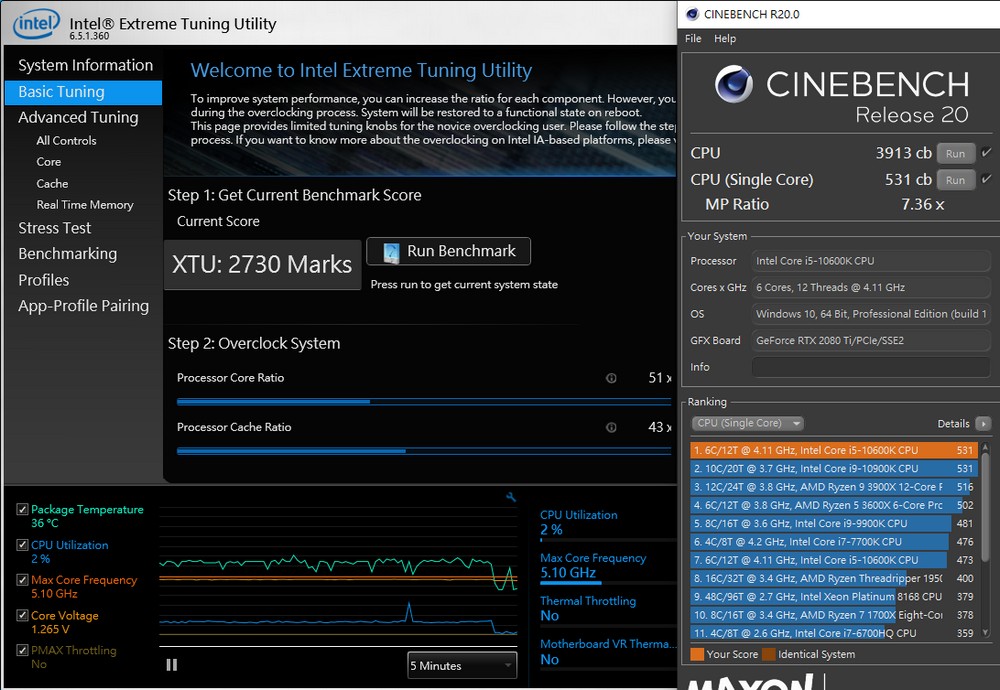Click the Cinebench sphere logo
Image resolution: width=1000 pixels, height=690 pixels.
(x=733, y=84)
